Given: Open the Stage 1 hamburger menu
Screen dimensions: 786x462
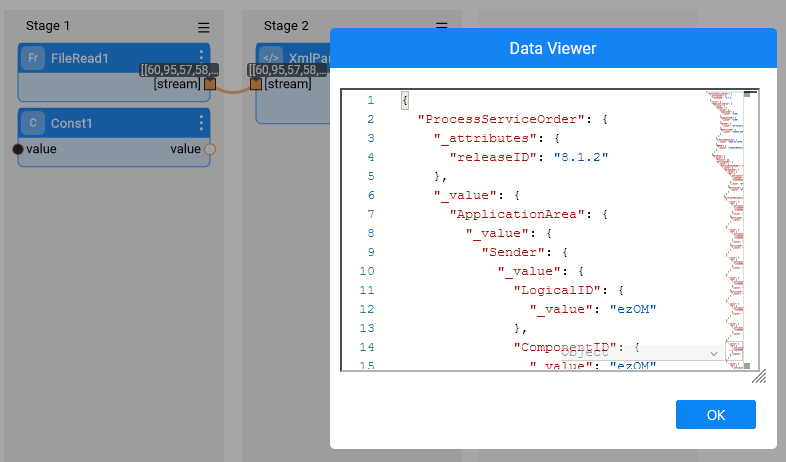Looking at the screenshot, I should click(204, 28).
